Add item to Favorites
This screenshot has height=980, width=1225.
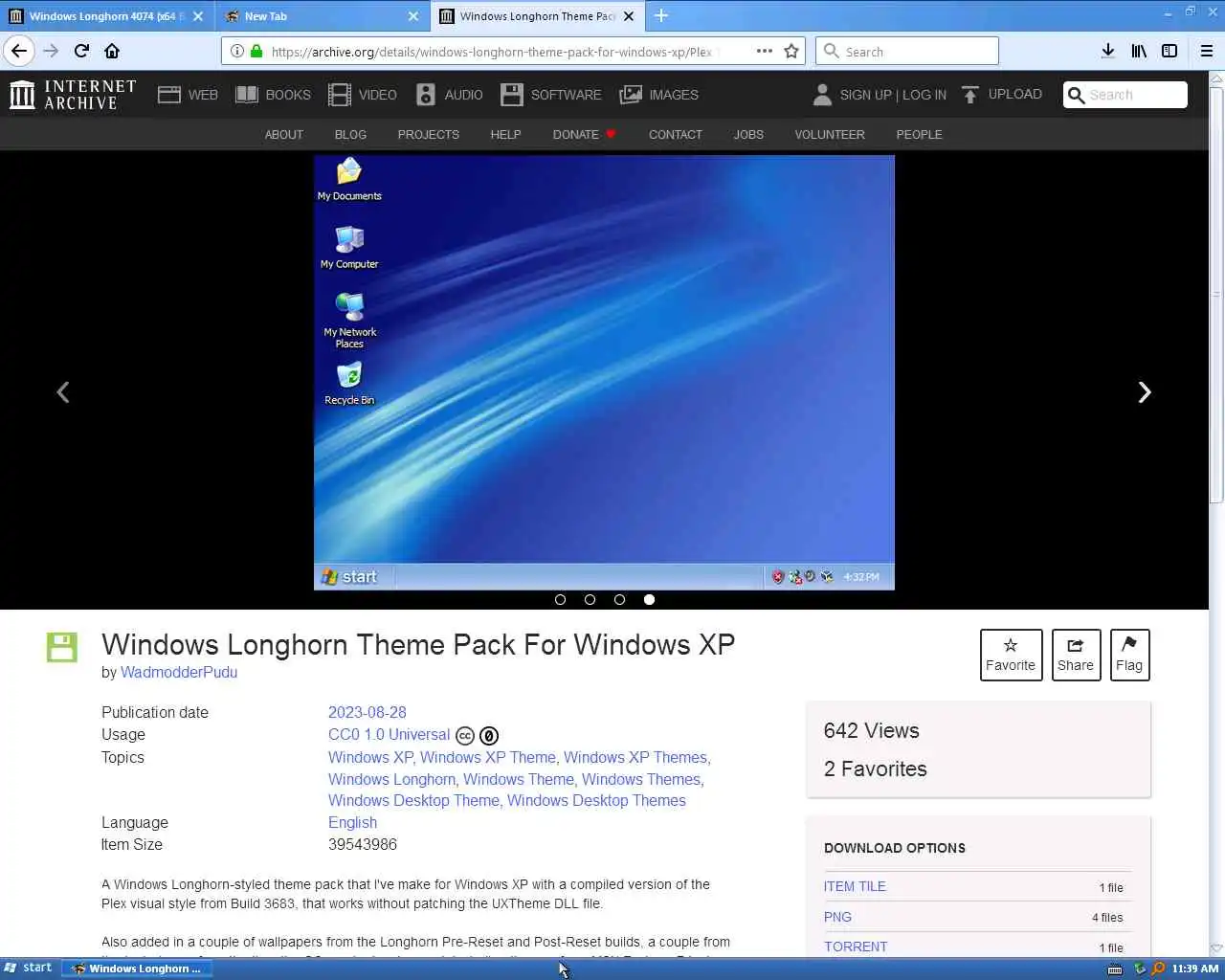coord(1011,655)
